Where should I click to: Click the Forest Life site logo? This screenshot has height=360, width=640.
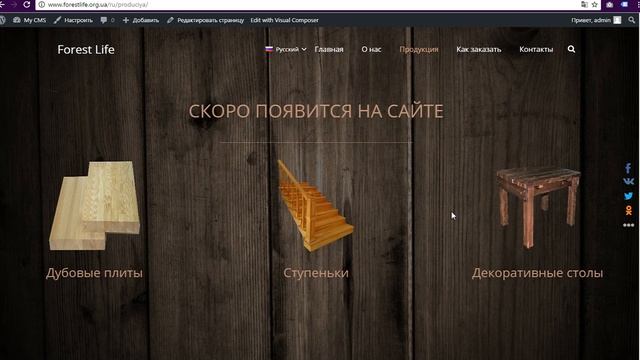(x=86, y=49)
